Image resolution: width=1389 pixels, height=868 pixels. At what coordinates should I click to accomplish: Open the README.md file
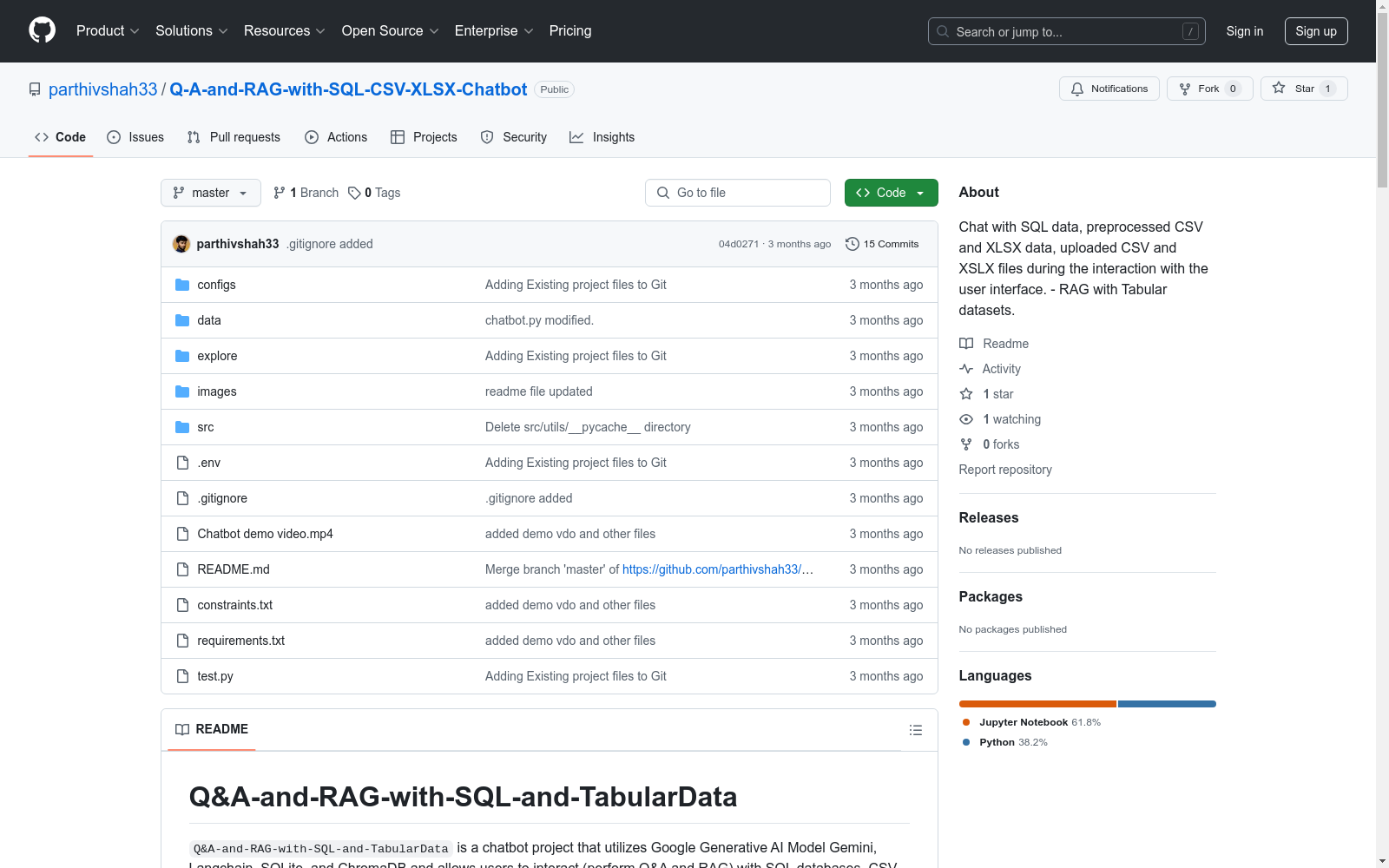point(234,569)
